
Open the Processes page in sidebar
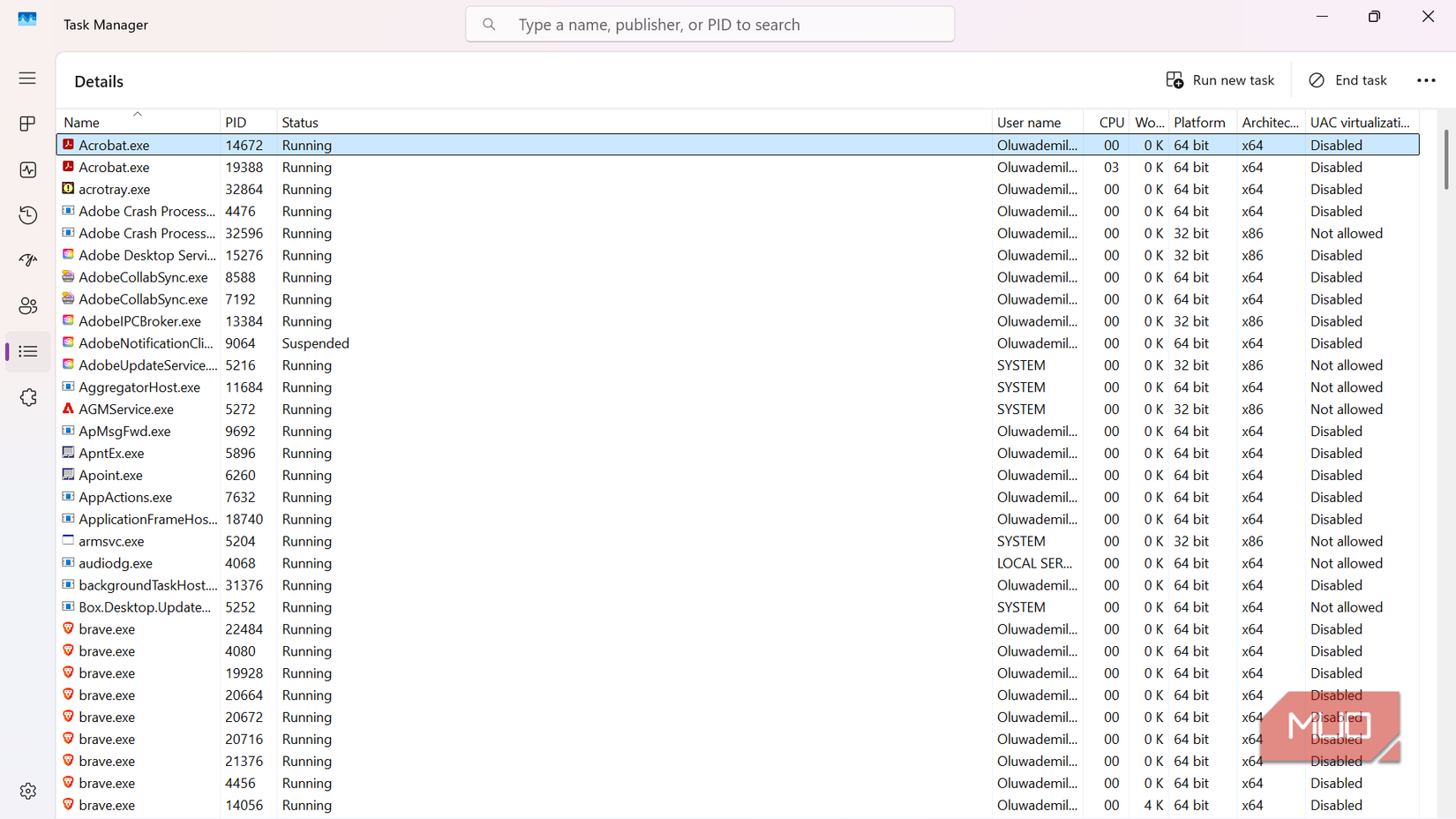click(27, 124)
